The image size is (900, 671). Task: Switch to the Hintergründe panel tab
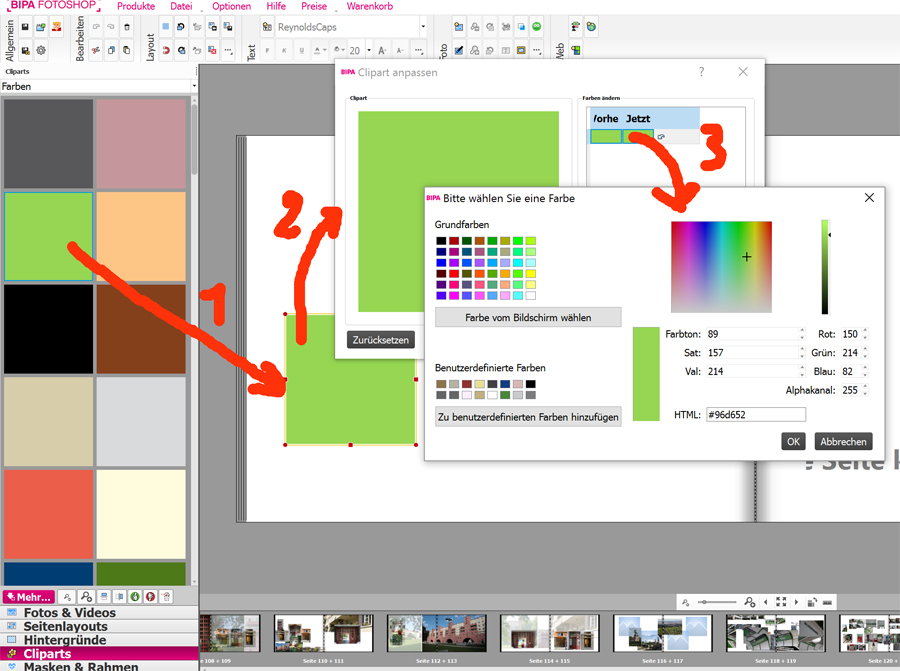point(65,640)
